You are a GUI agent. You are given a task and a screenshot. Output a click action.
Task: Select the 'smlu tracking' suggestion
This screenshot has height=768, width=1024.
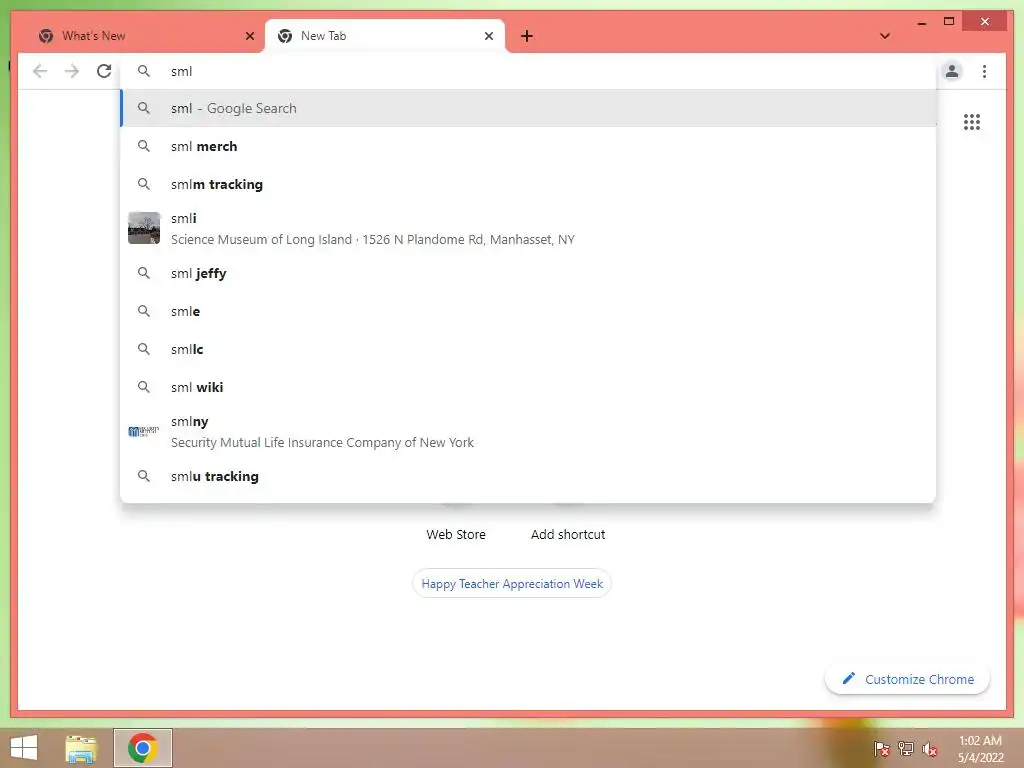tap(528, 476)
